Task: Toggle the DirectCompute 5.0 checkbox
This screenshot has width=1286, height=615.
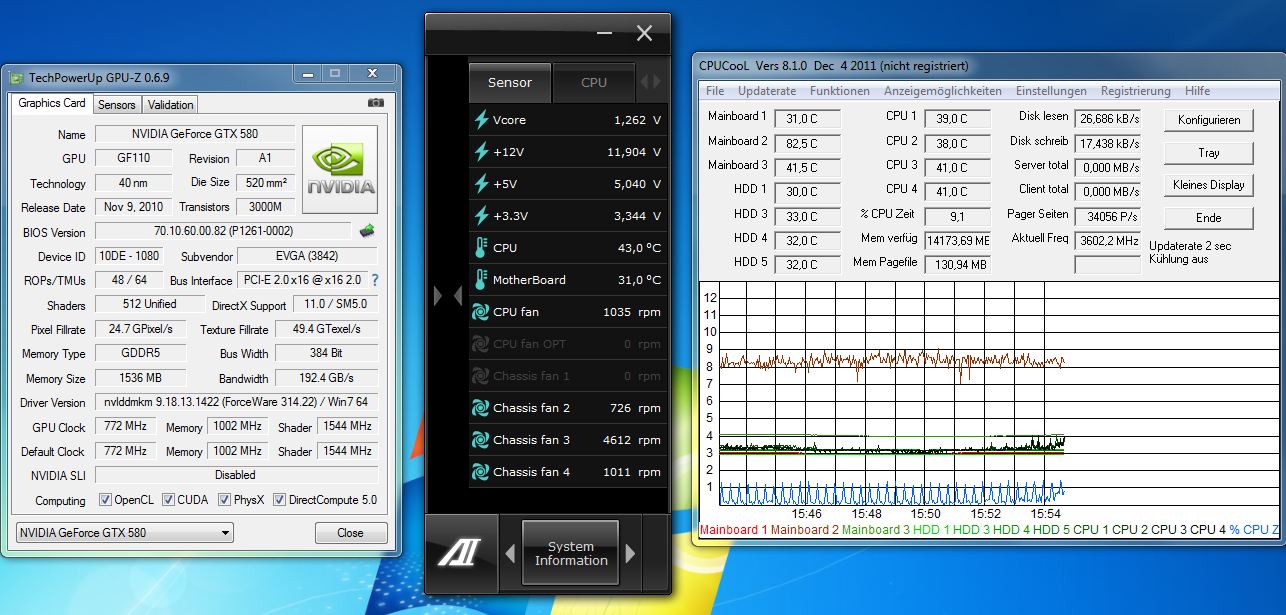Action: pyautogui.click(x=279, y=500)
